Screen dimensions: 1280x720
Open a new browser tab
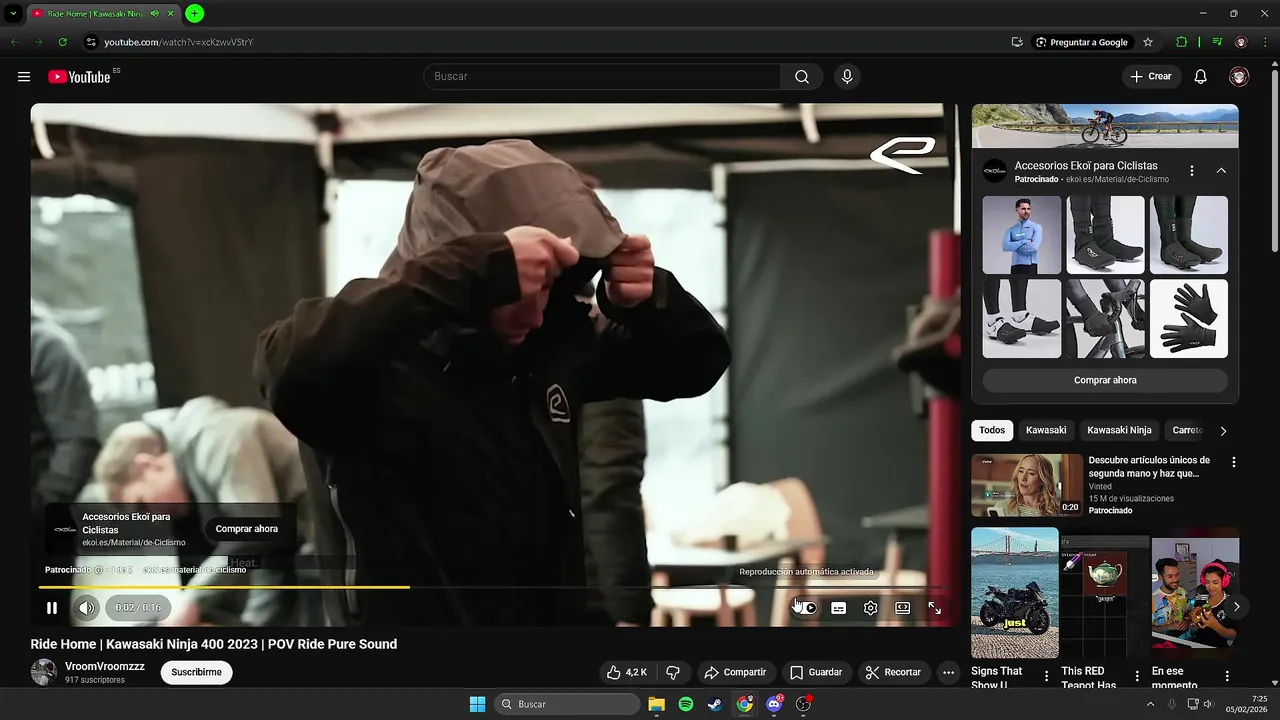[x=195, y=14]
